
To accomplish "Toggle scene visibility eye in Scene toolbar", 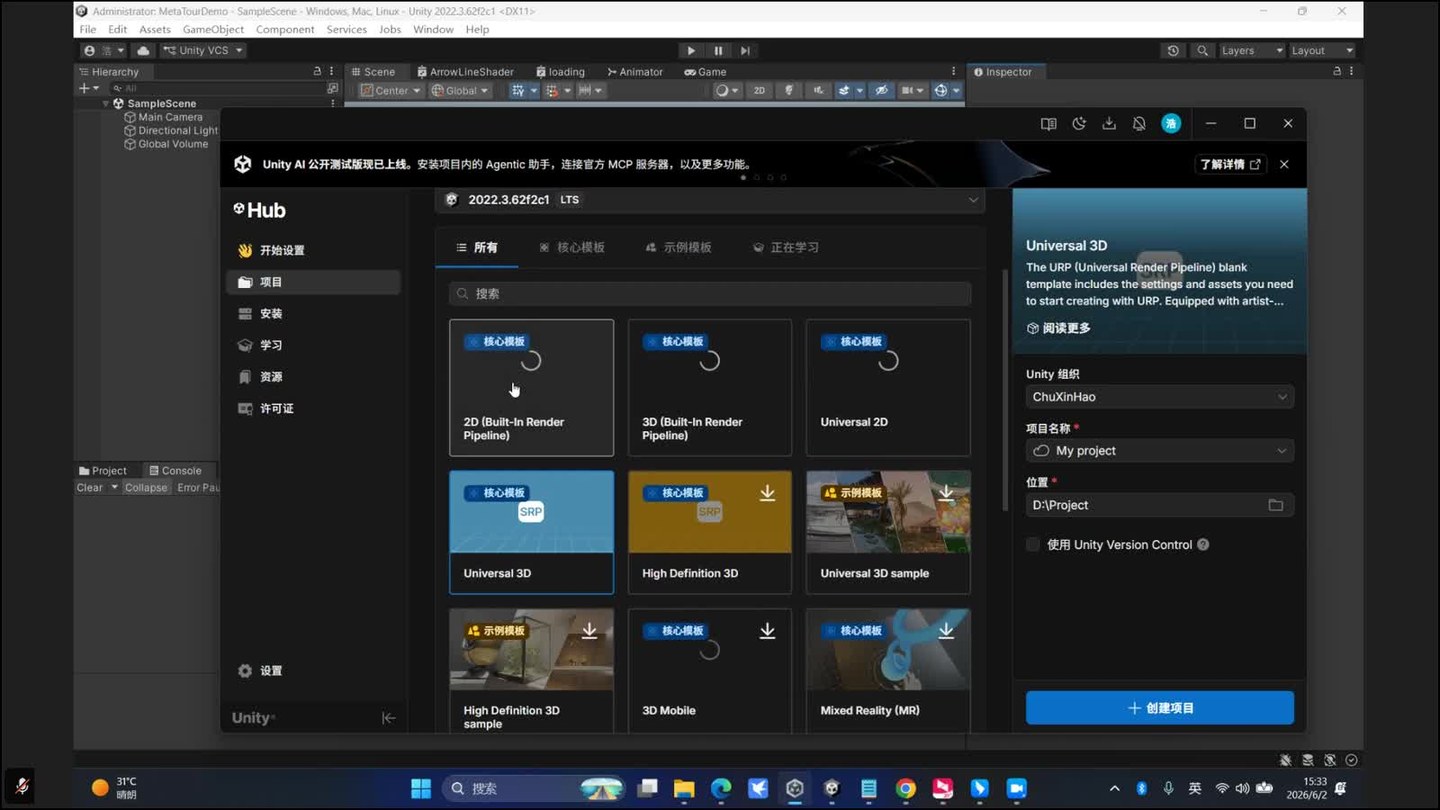I will pos(881,91).
